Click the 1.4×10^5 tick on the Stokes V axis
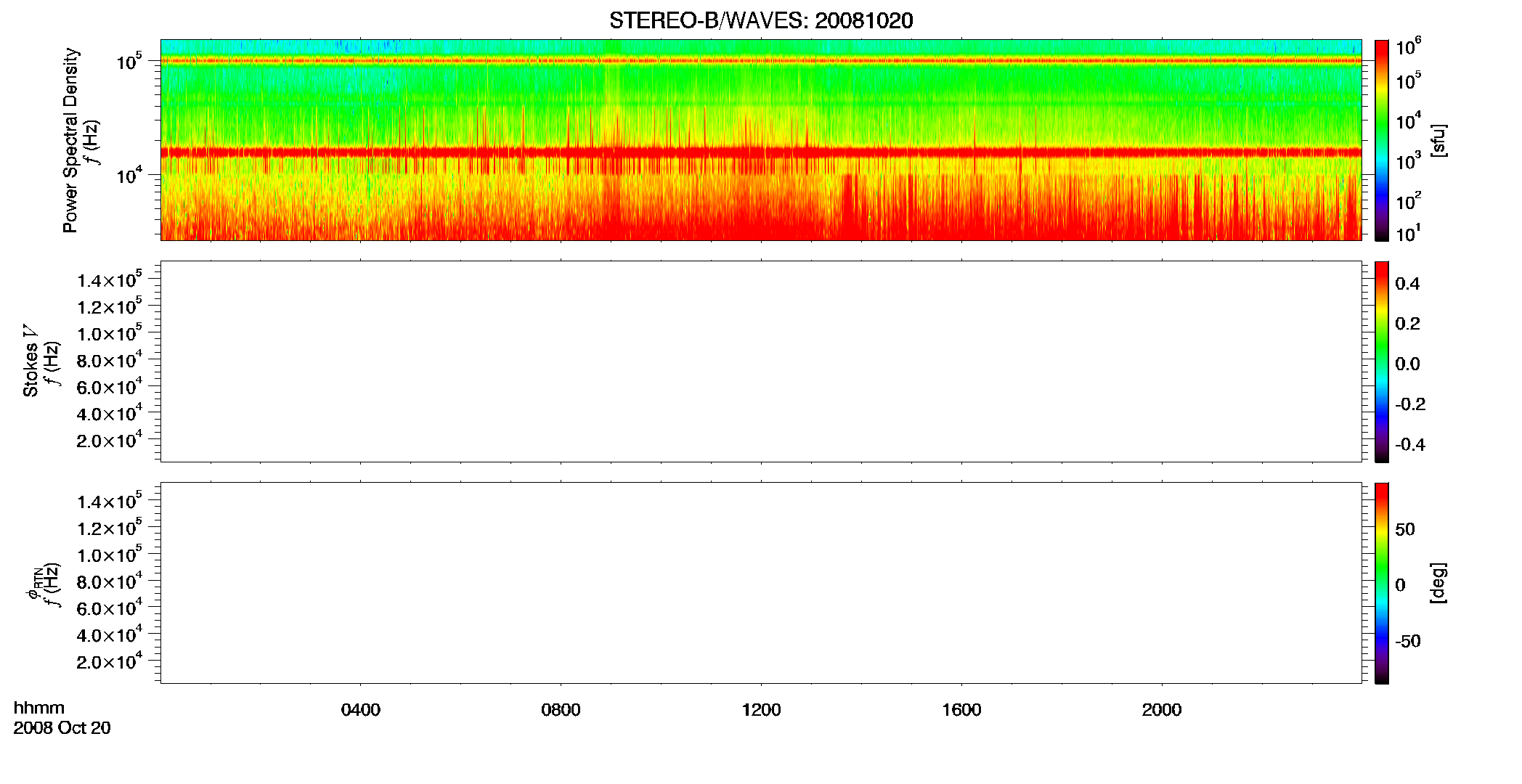The image size is (1522, 784). coord(110,280)
